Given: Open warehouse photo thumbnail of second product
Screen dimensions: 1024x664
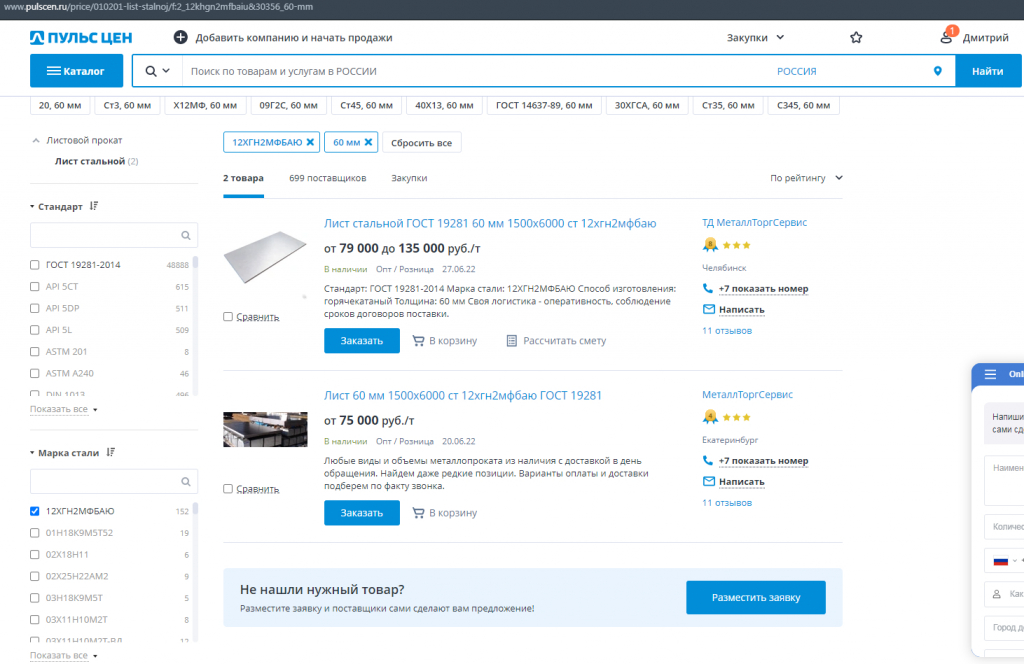Looking at the screenshot, I should pyautogui.click(x=265, y=429).
